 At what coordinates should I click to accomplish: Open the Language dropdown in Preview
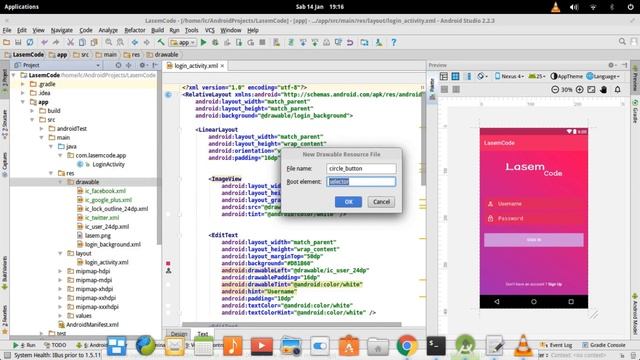tap(603, 76)
